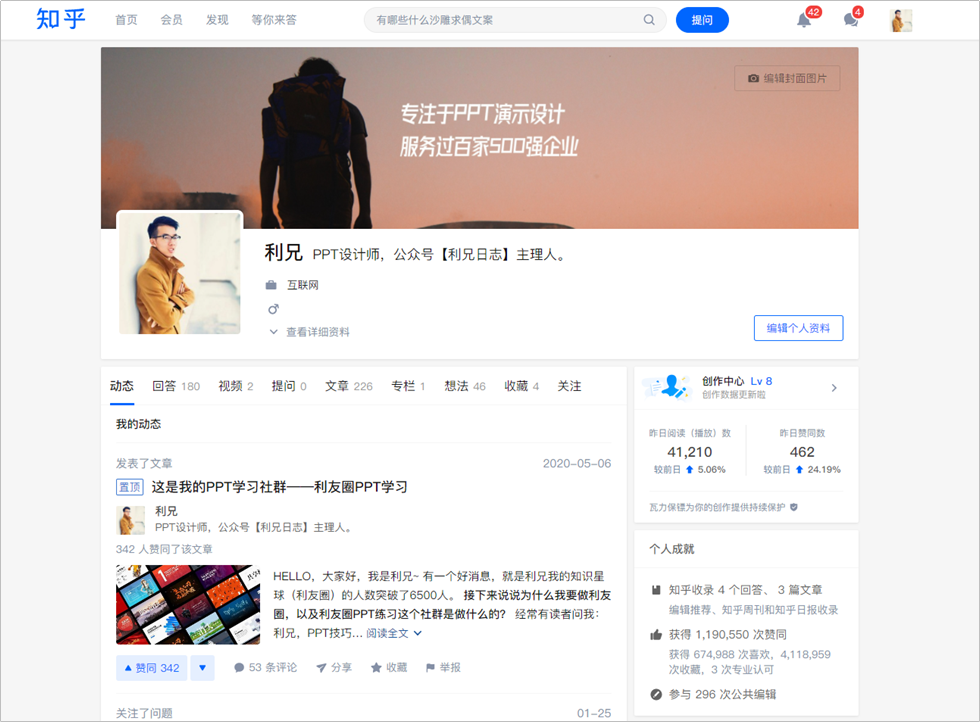The image size is (980, 722).
Task: Click the male gender symbol icon
Action: point(273,309)
